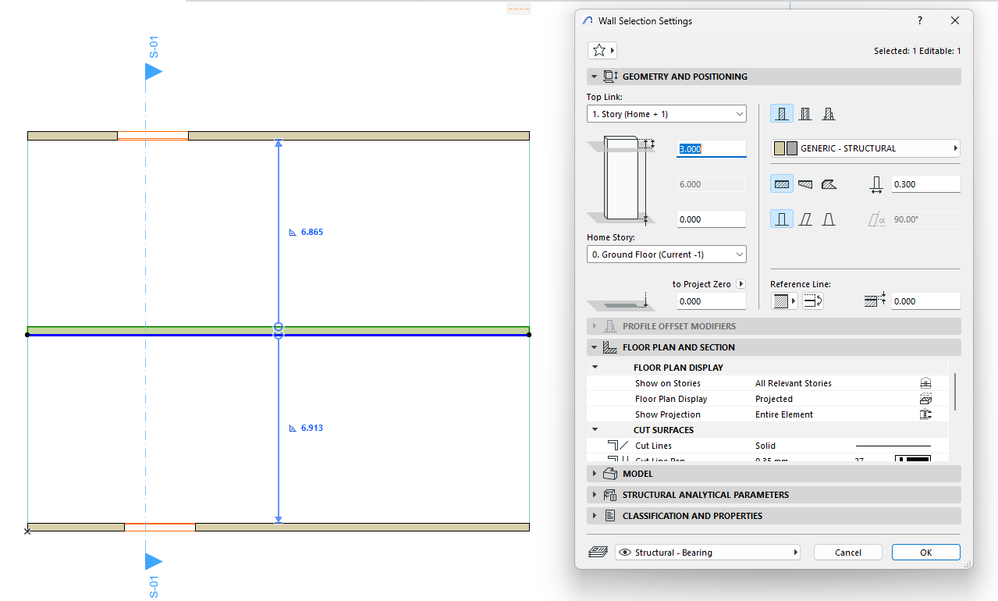The image size is (998, 601).
Task: Click Show Projection row icon
Action: tap(925, 414)
